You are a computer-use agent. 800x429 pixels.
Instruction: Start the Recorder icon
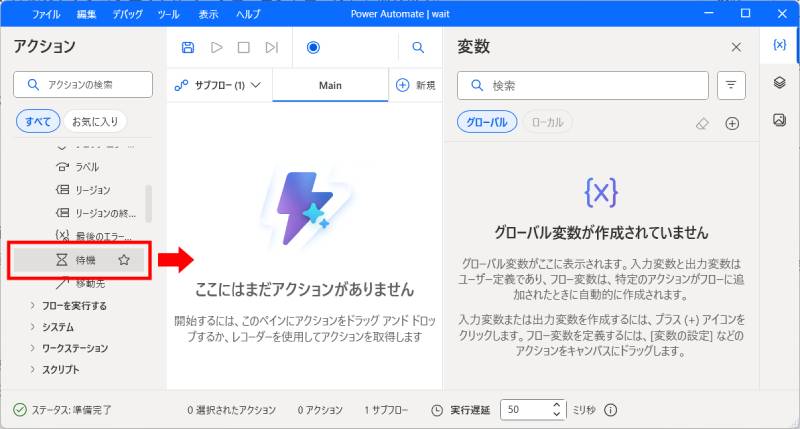tap(313, 47)
